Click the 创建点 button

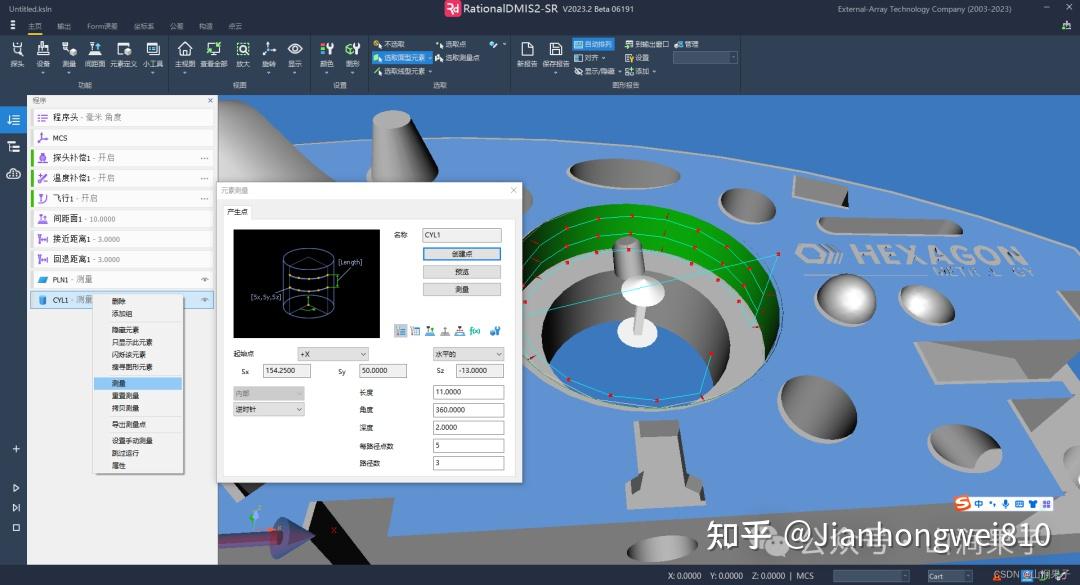(461, 254)
